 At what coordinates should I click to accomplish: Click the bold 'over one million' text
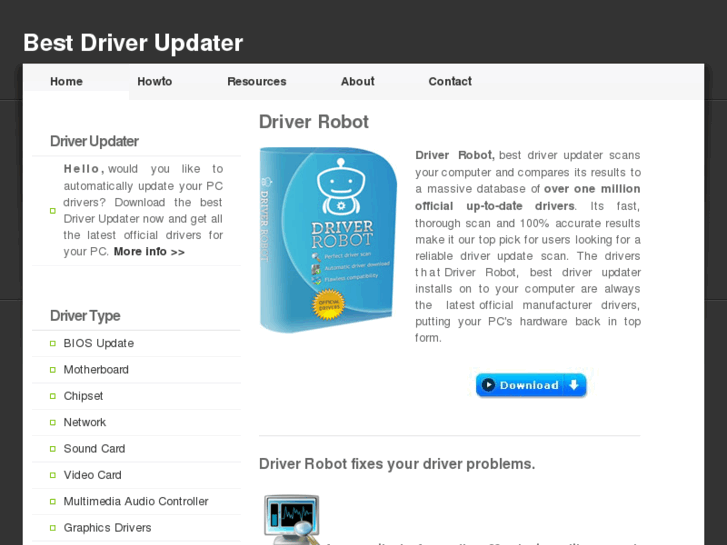coord(592,189)
